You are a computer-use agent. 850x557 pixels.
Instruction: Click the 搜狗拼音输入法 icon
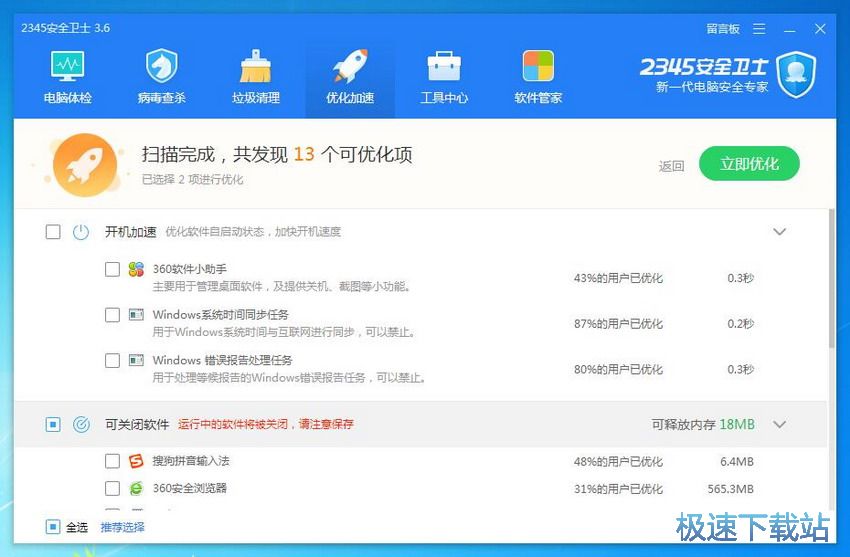[x=136, y=461]
